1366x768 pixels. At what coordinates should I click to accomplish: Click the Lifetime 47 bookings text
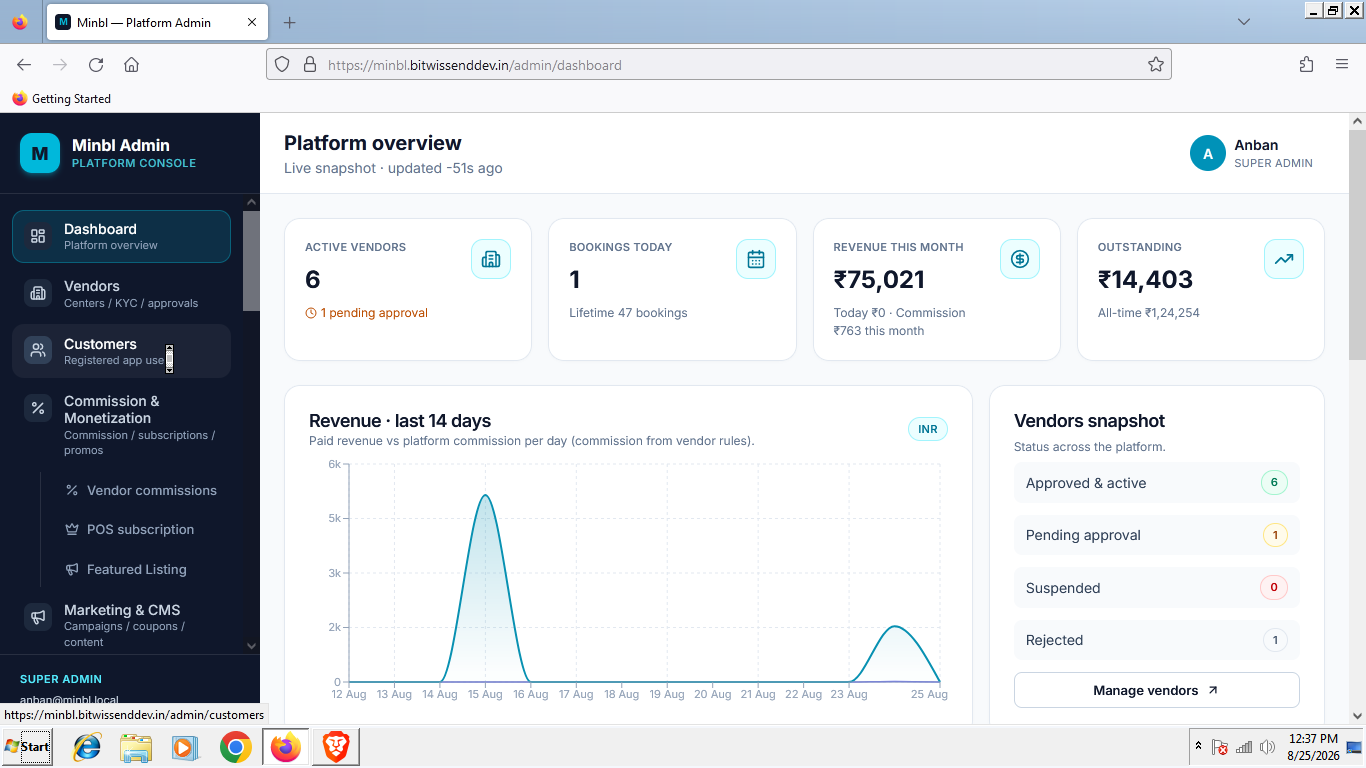[628, 313]
